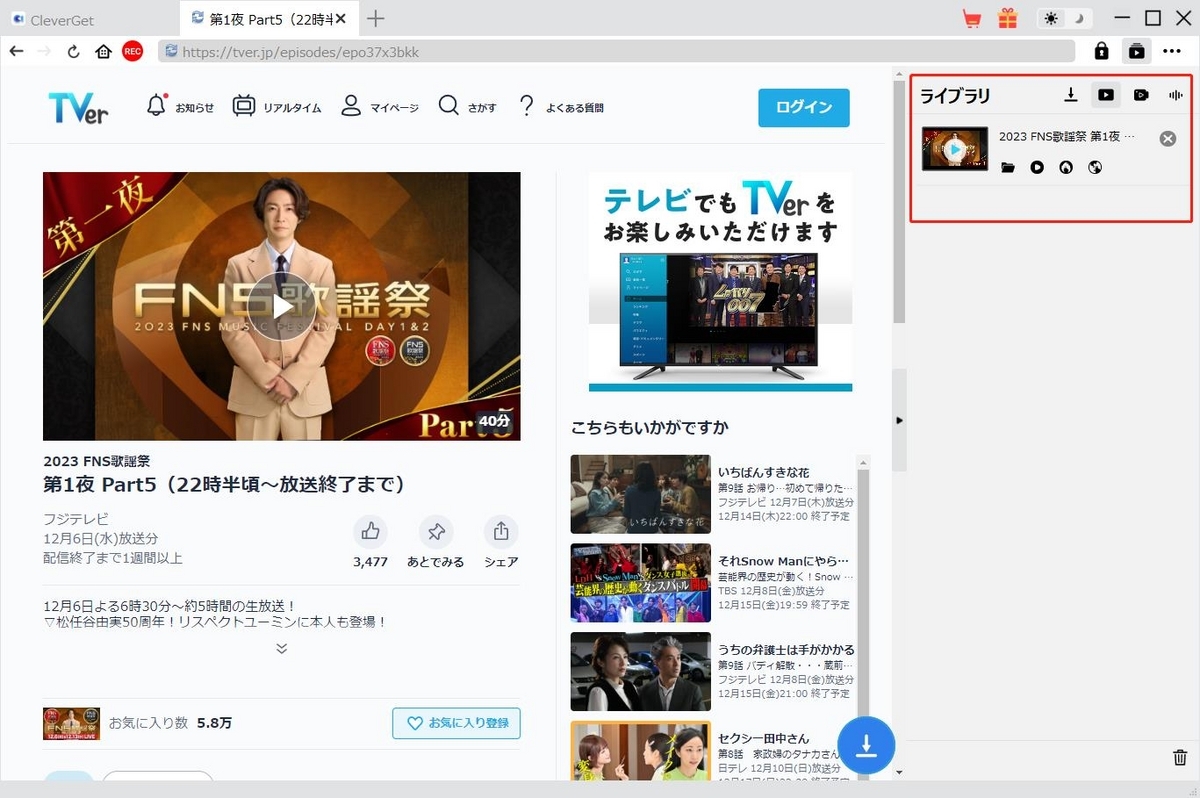Screen dimensions: 1200x798
Task: Click the blue floating download button
Action: coord(866,746)
